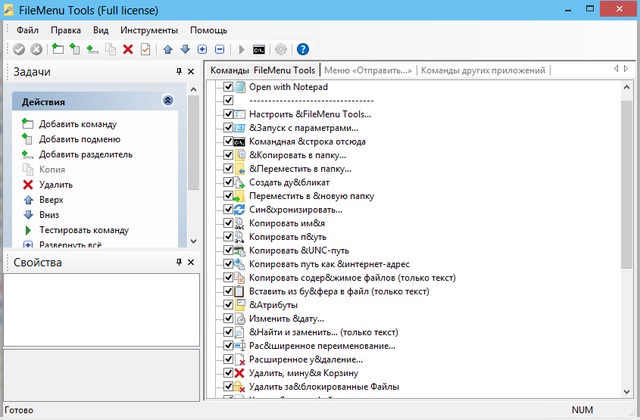The image size is (640, 420).
Task: Click the command prompt toolbar icon
Action: point(259,49)
